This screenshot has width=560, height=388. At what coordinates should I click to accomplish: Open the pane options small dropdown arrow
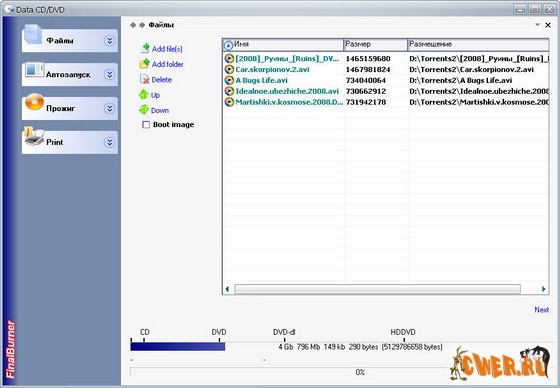[537, 25]
